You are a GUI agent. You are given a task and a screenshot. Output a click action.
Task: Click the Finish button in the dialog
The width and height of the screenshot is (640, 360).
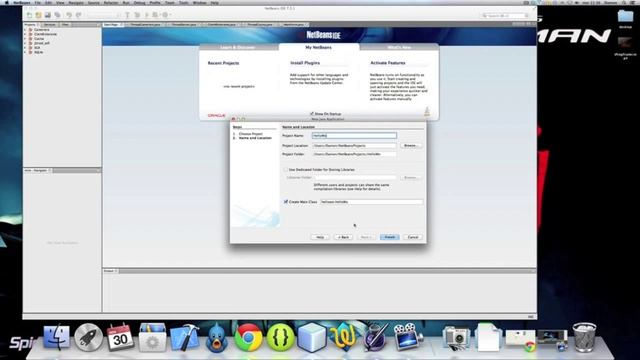390,237
